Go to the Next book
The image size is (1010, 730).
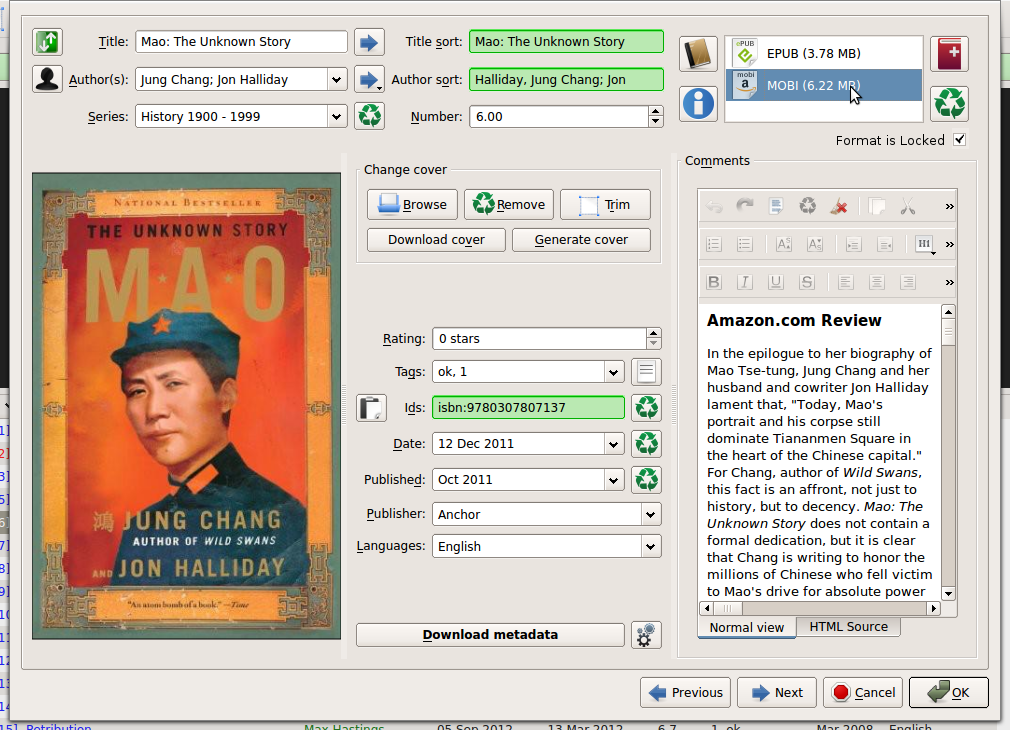click(777, 693)
